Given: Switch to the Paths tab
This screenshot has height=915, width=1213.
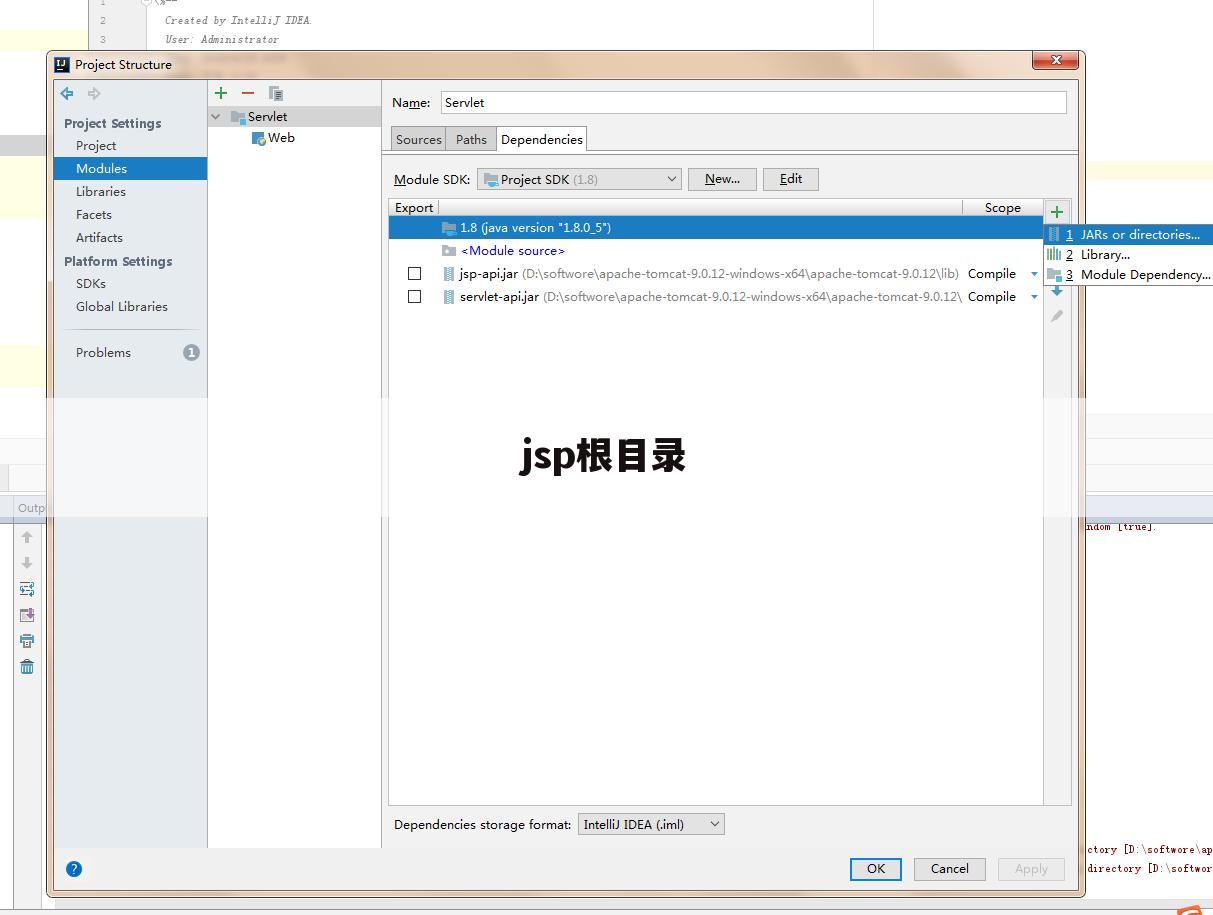Looking at the screenshot, I should tap(471, 139).
